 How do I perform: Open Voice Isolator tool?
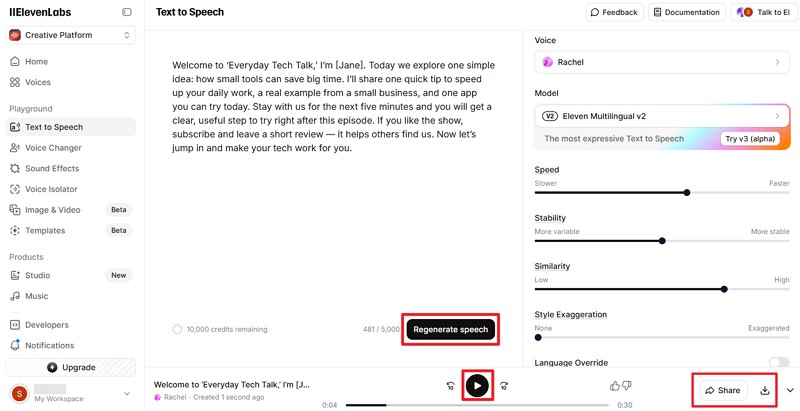pyautogui.click(x=71, y=189)
